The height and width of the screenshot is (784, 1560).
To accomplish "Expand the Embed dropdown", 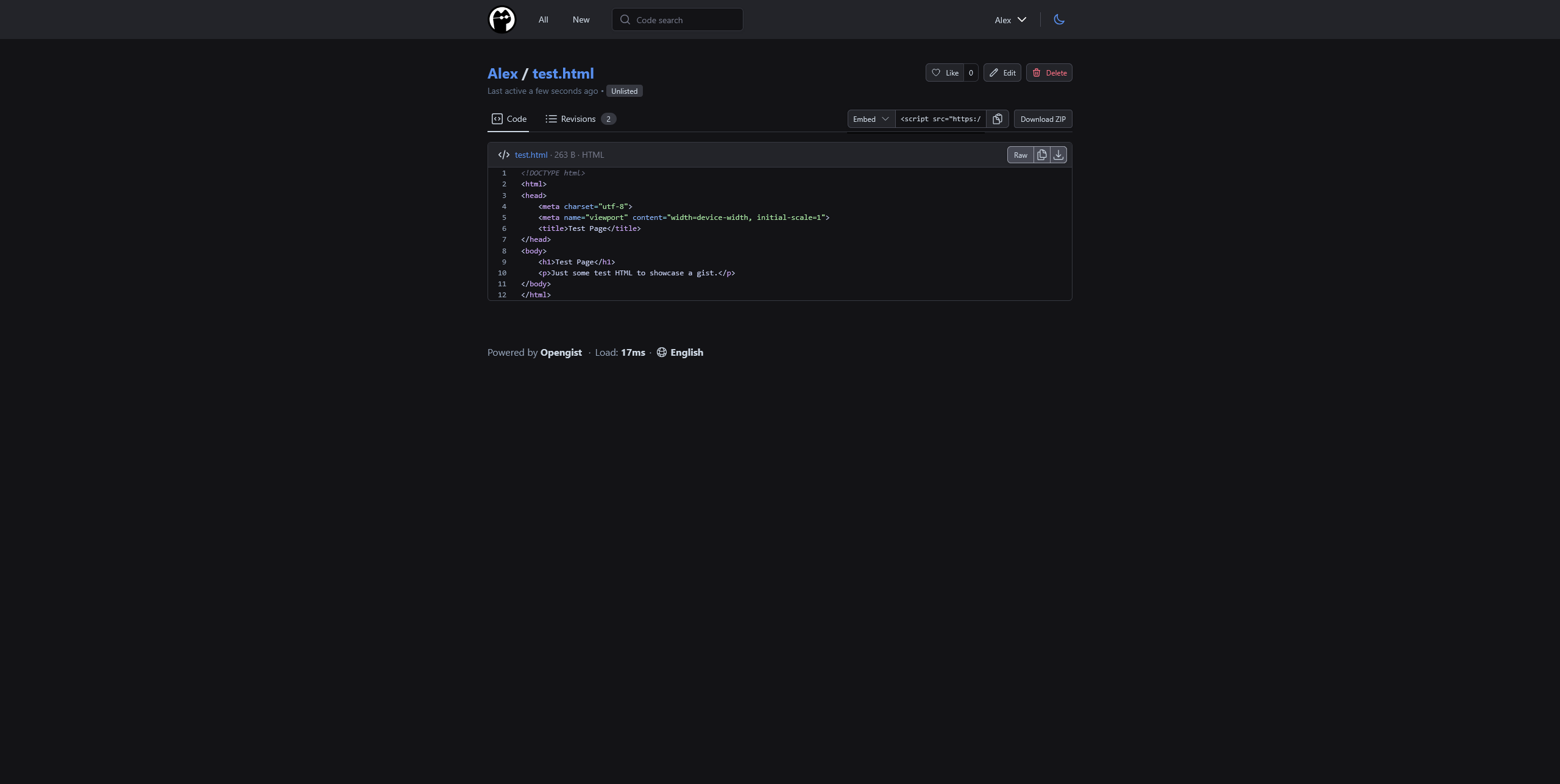I will click(x=871, y=119).
